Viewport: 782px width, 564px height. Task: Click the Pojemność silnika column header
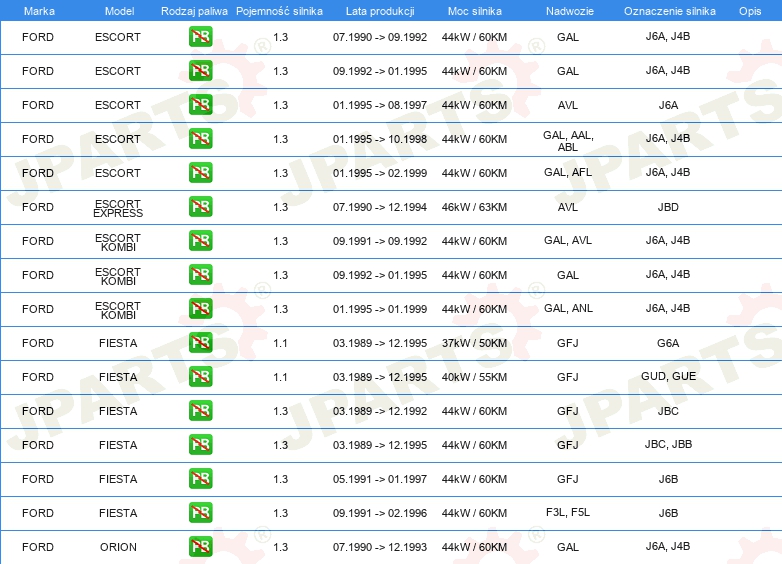point(279,11)
